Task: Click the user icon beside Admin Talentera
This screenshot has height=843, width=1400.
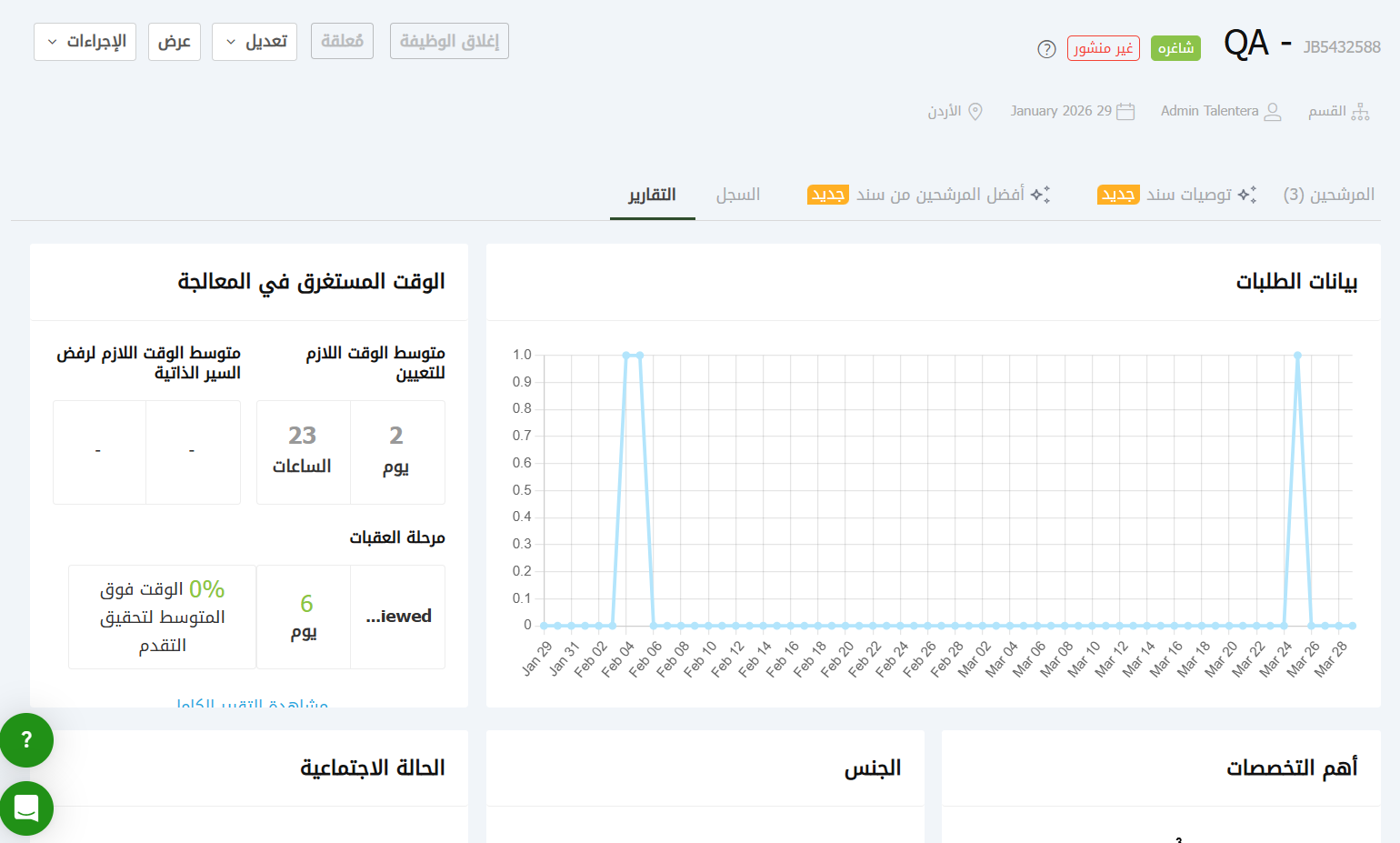Action: (1273, 111)
